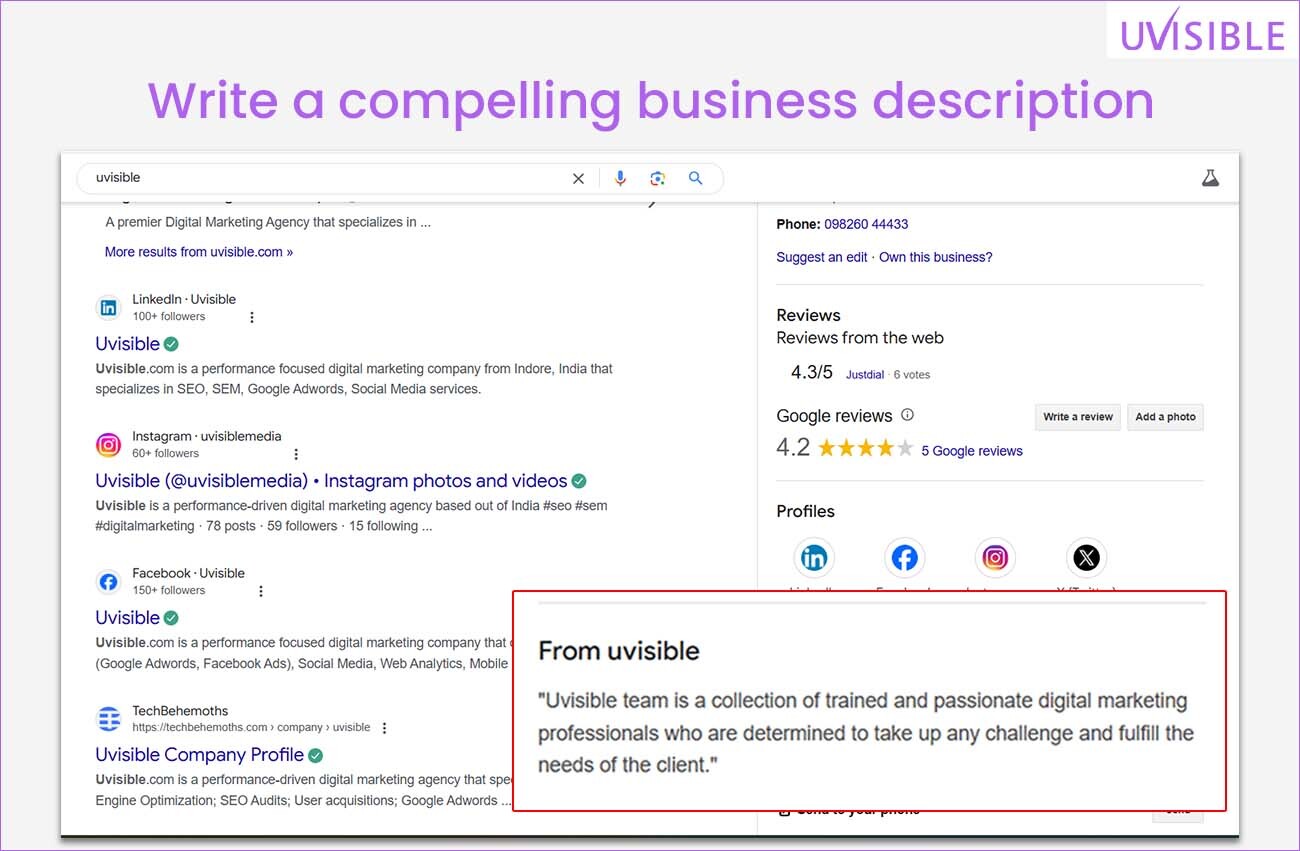
Task: Start voice search with microphone icon
Action: pyautogui.click(x=620, y=178)
